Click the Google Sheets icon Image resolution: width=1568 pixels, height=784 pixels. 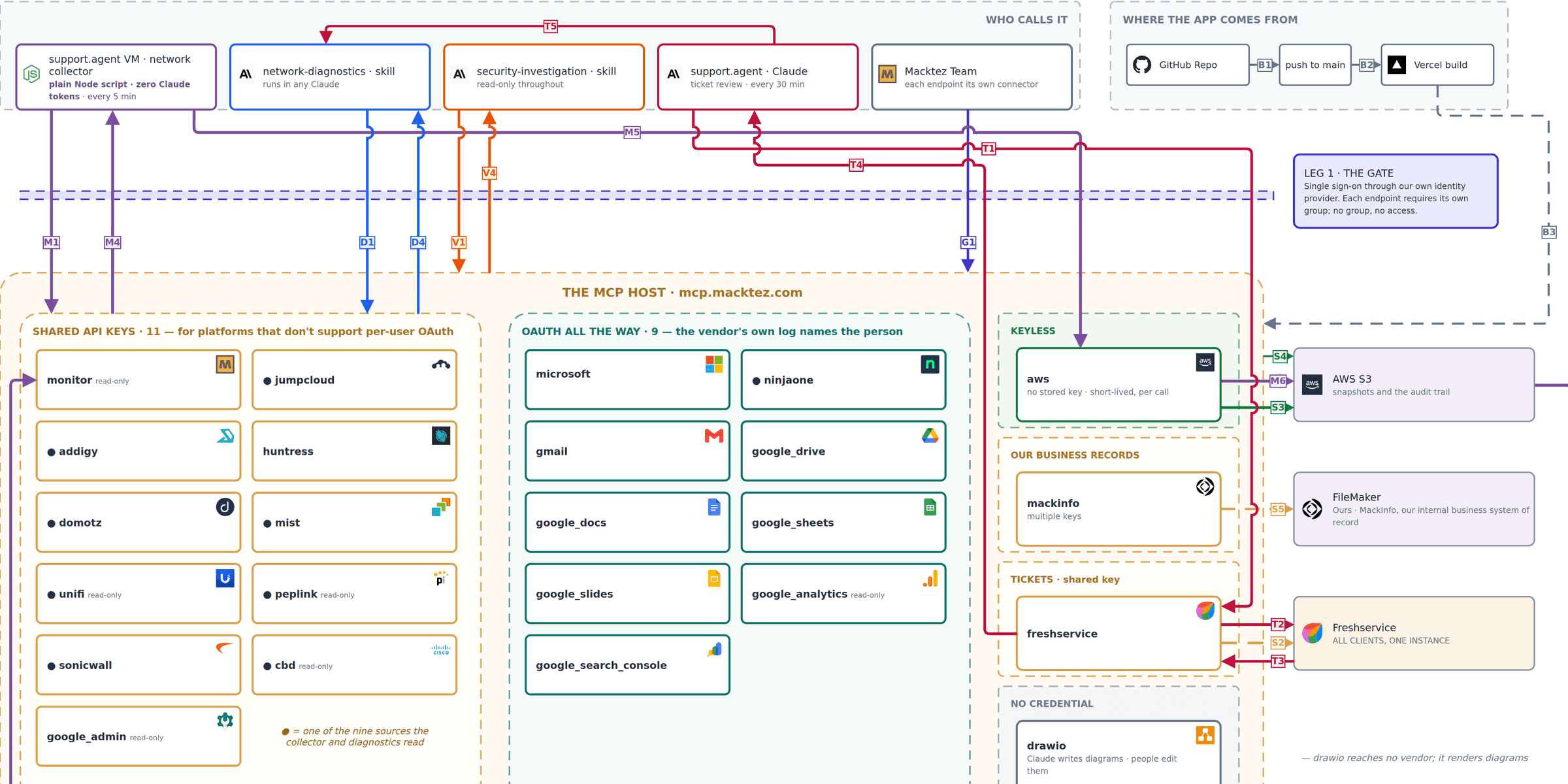(930, 507)
